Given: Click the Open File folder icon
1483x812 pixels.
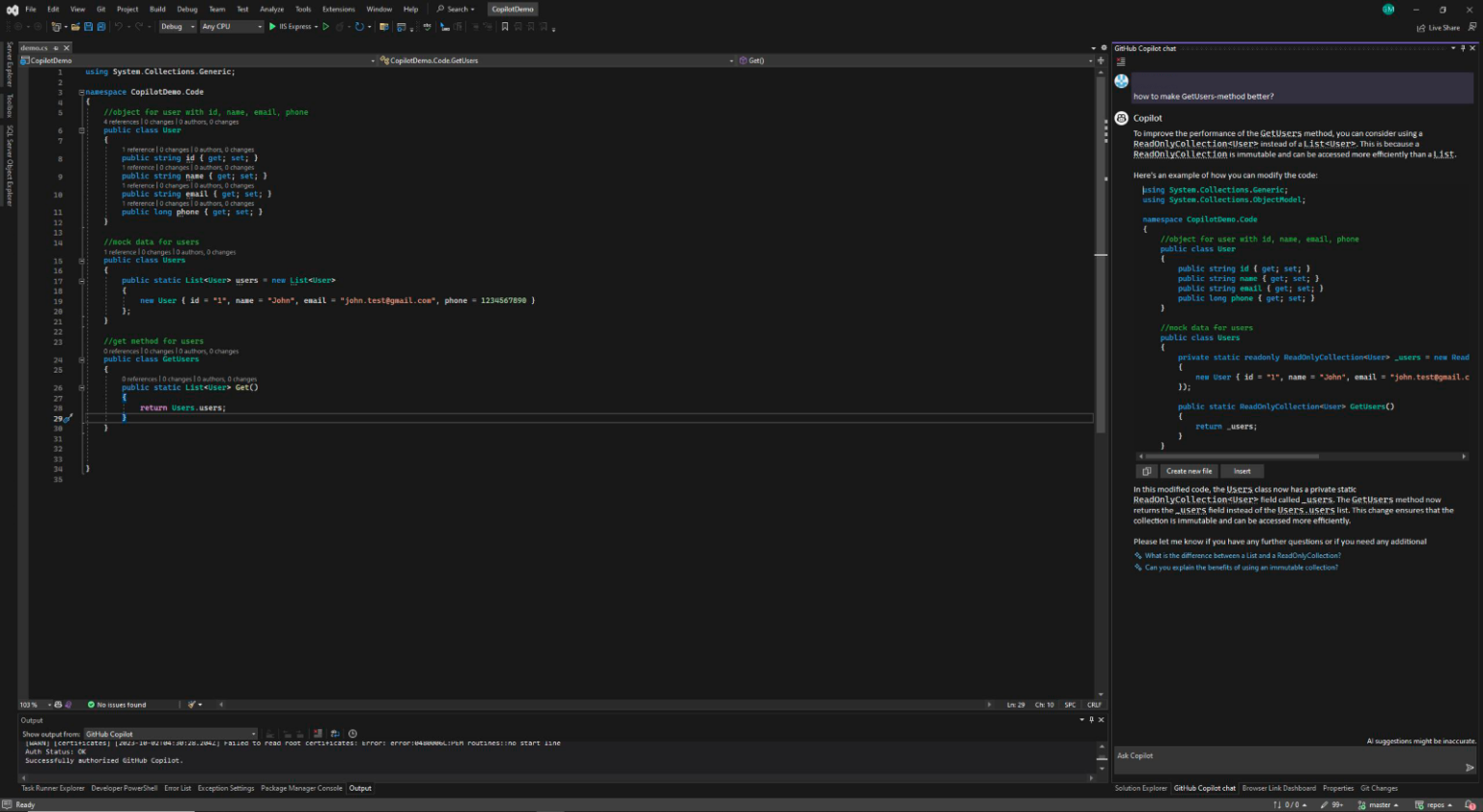Looking at the screenshot, I should point(75,27).
